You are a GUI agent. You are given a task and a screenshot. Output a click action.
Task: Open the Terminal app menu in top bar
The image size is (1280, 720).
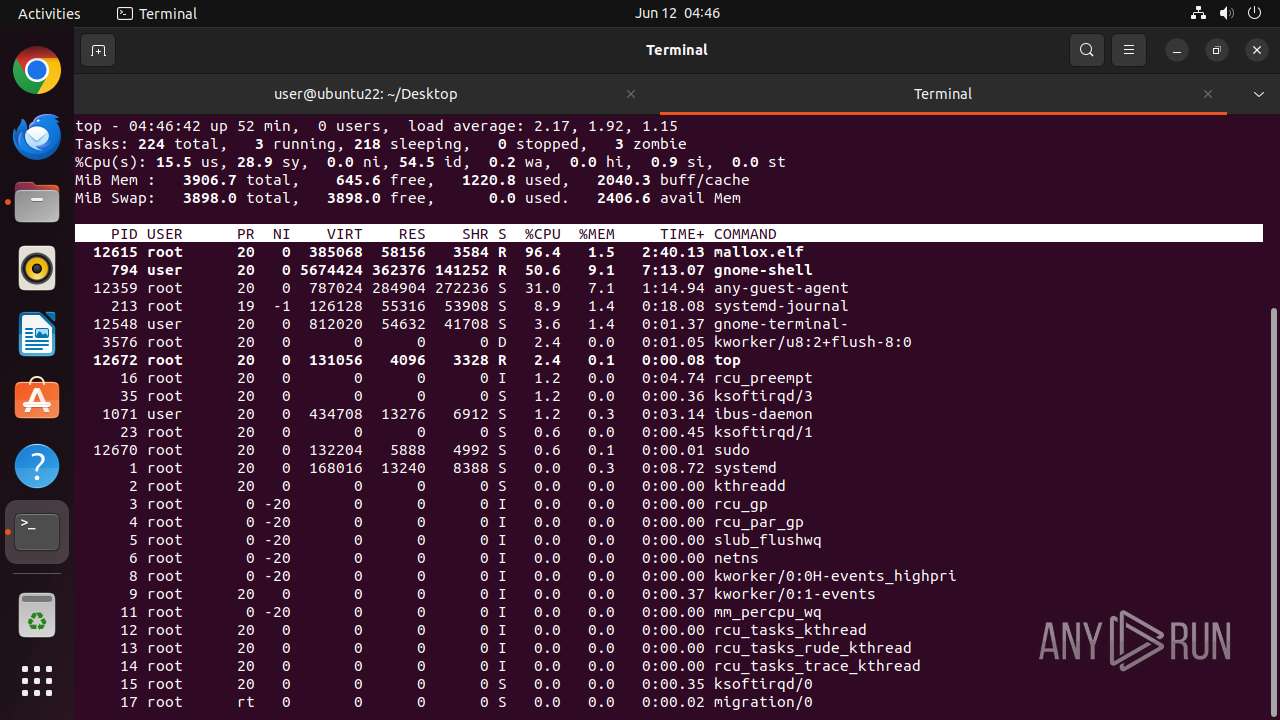coord(157,13)
